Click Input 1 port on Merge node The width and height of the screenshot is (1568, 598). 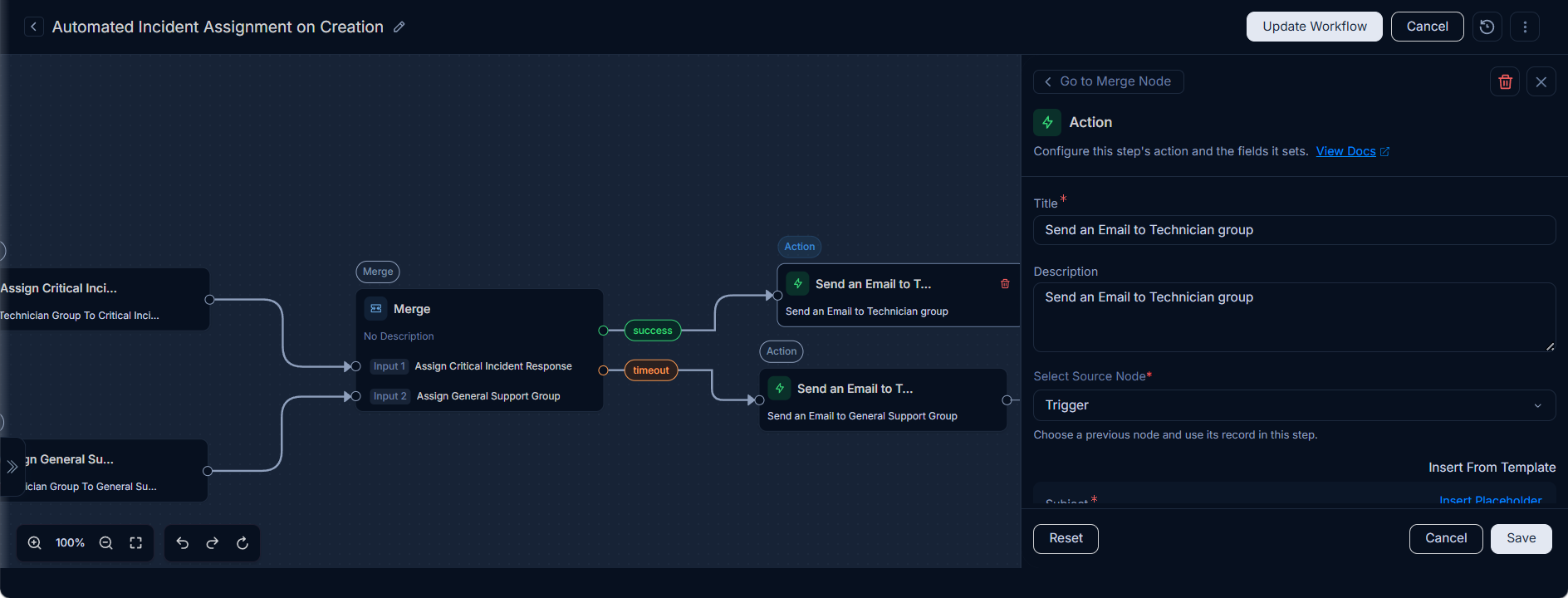coord(356,366)
